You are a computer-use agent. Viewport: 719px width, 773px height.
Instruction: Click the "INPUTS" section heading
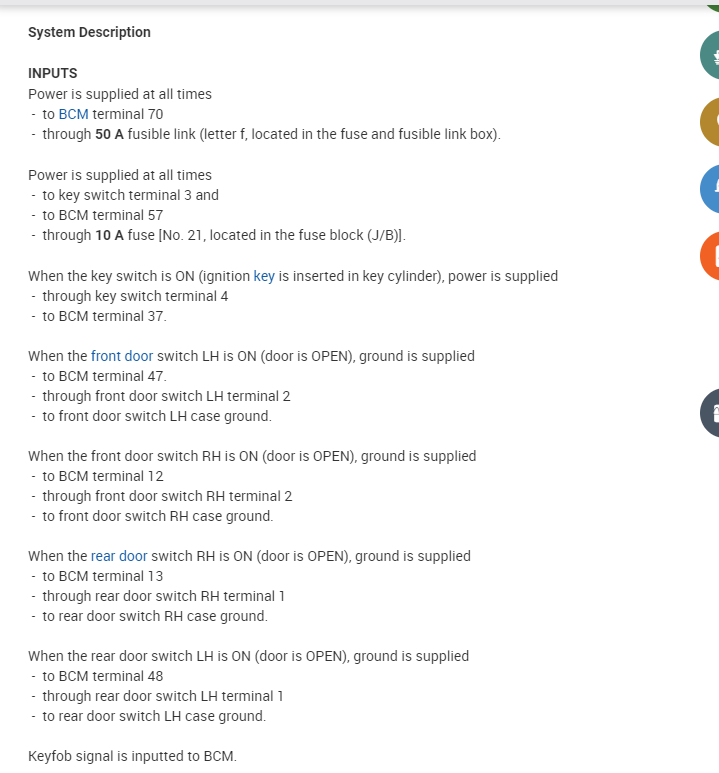pyautogui.click(x=52, y=73)
